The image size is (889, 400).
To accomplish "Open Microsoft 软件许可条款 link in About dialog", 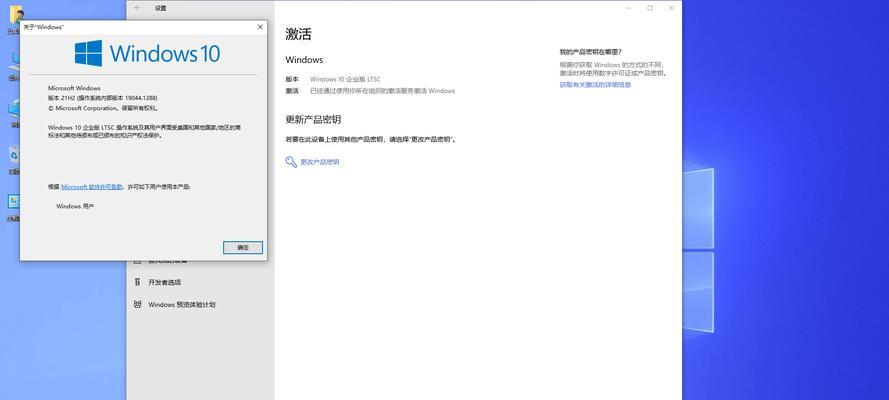I will point(92,186).
